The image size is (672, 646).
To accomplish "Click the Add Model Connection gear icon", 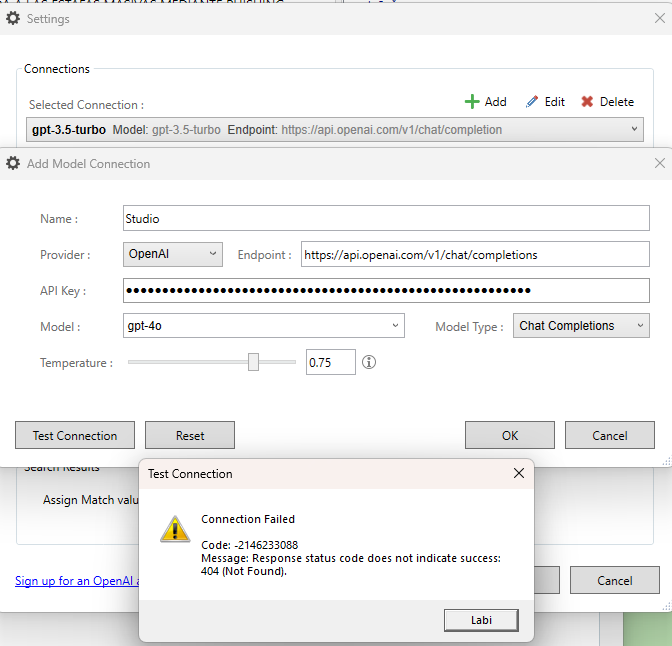I will pyautogui.click(x=13, y=163).
